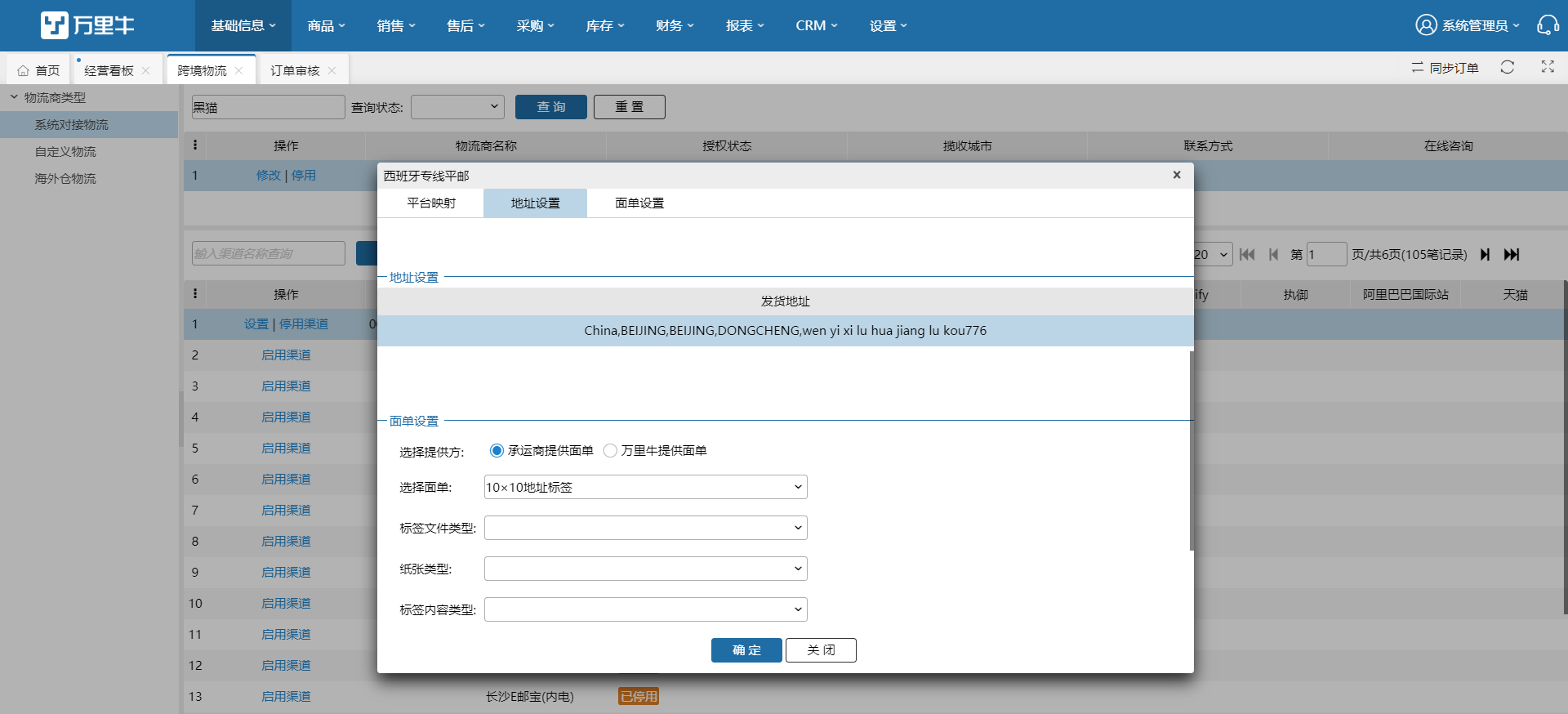Open the 报表 menu
1568x714 pixels.
click(x=745, y=25)
